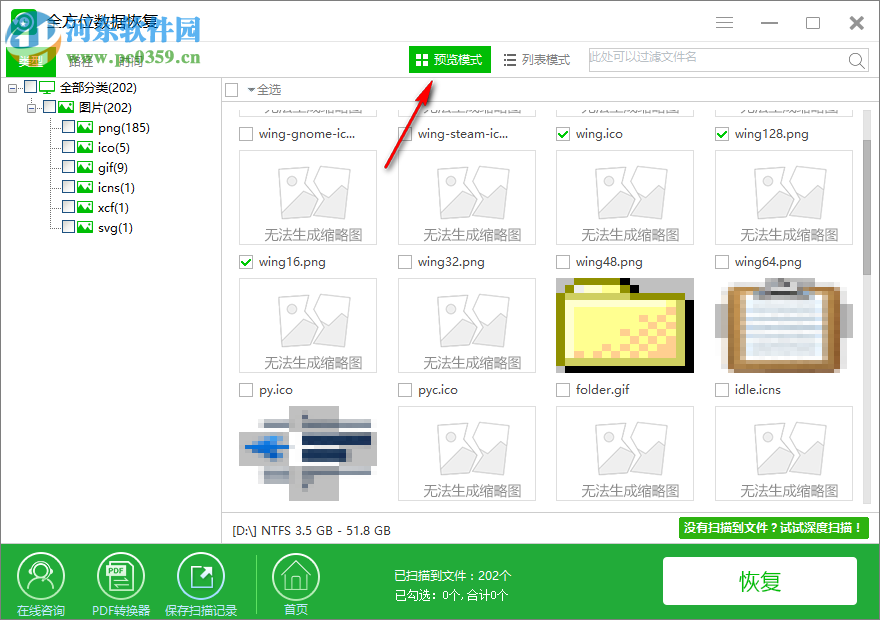The image size is (880, 620).
Task: Go to the 首页 home icon
Action: [295, 575]
